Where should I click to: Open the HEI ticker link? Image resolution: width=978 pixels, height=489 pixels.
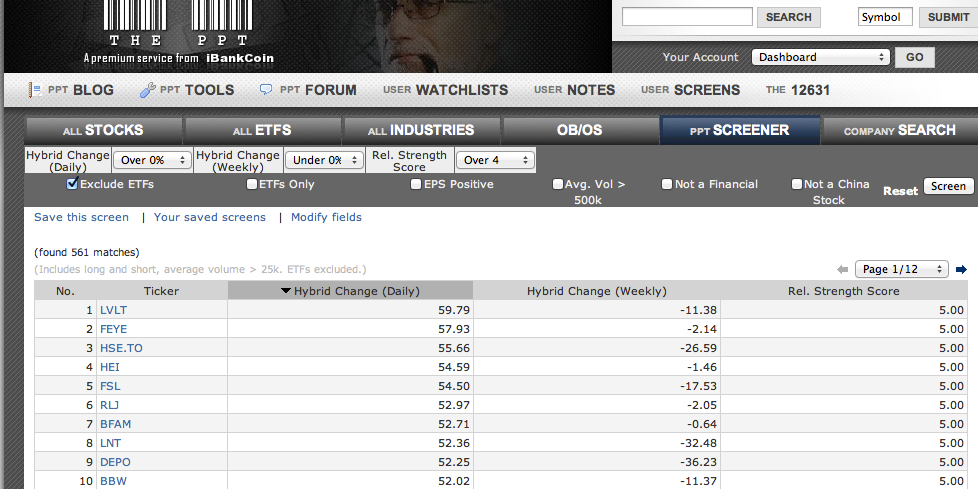pyautogui.click(x=110, y=367)
